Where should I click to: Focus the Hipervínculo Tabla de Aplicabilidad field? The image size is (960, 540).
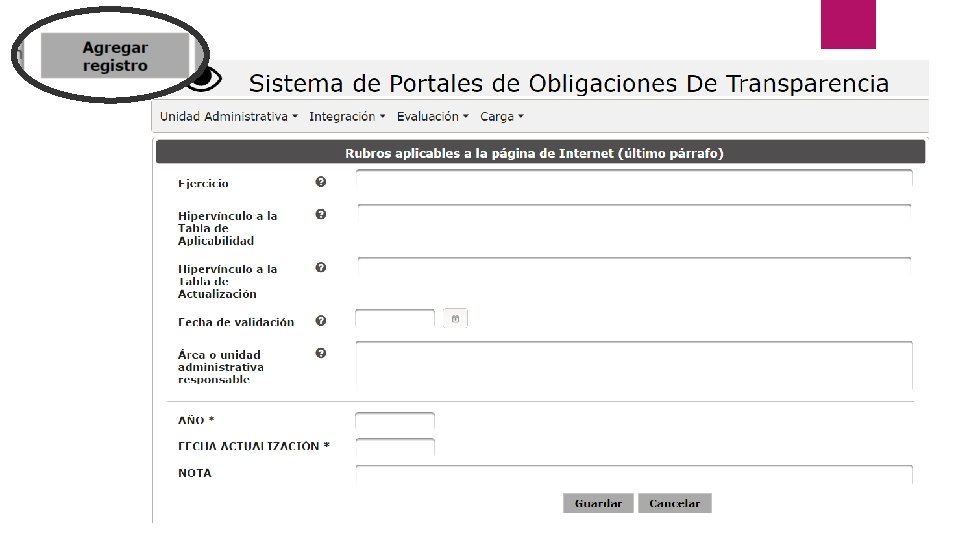(634, 215)
